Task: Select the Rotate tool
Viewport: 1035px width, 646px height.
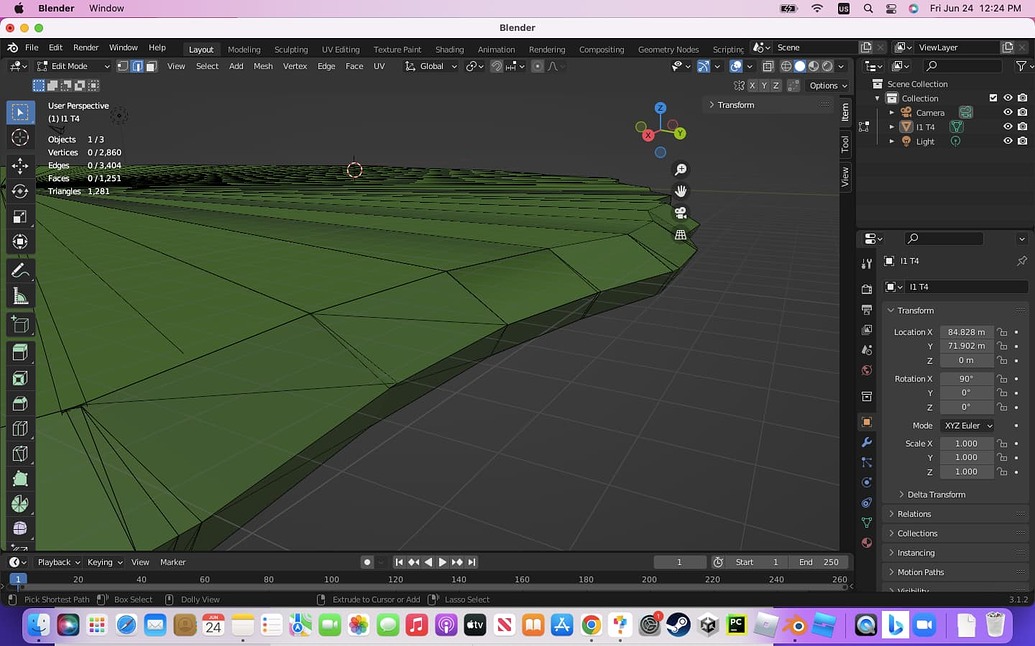Action: tap(20, 191)
